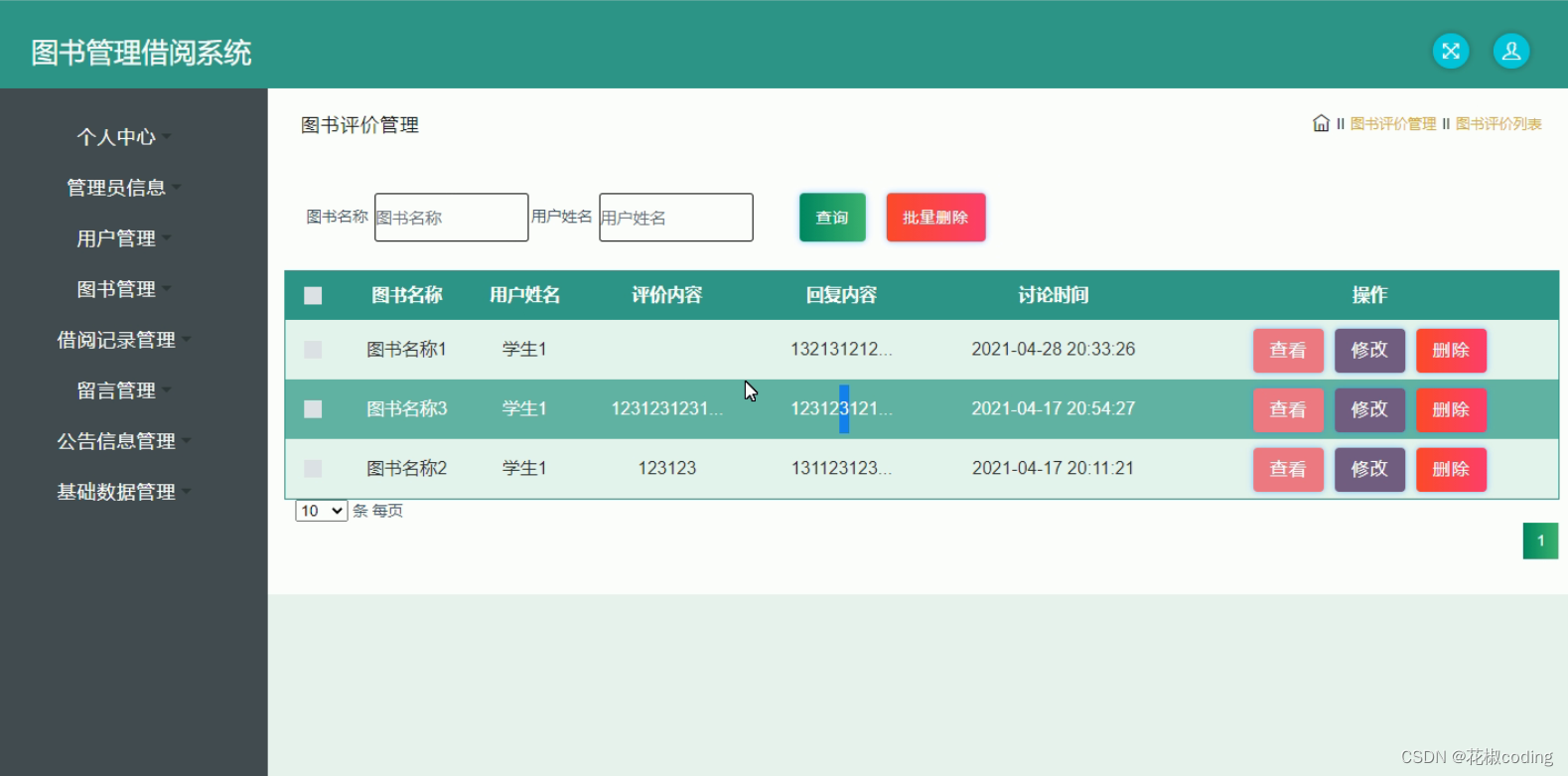Click the reply cell 131123123...
Viewport: 1568px width, 776px height.
(841, 468)
